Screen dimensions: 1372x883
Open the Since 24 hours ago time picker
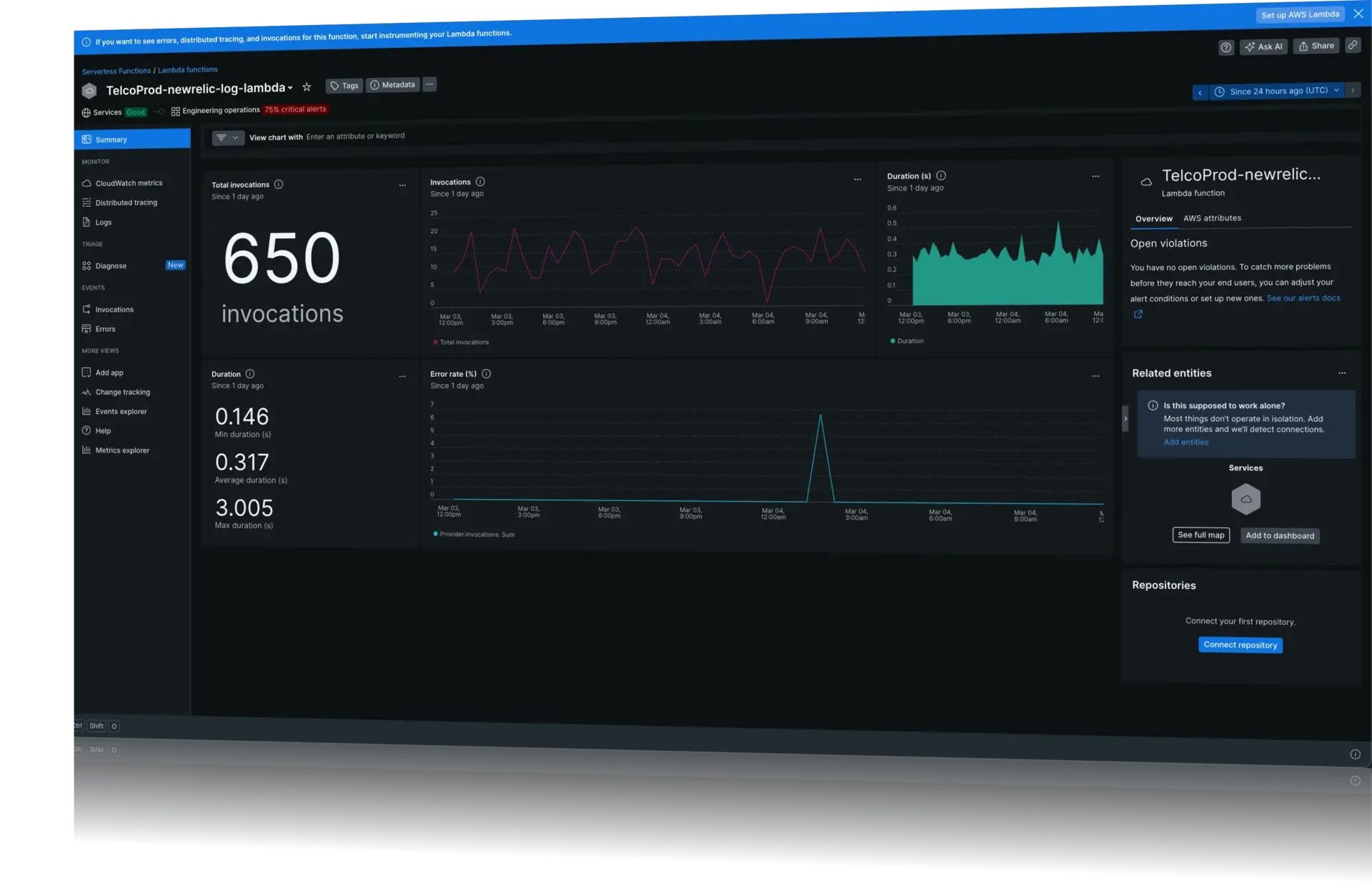click(1276, 91)
